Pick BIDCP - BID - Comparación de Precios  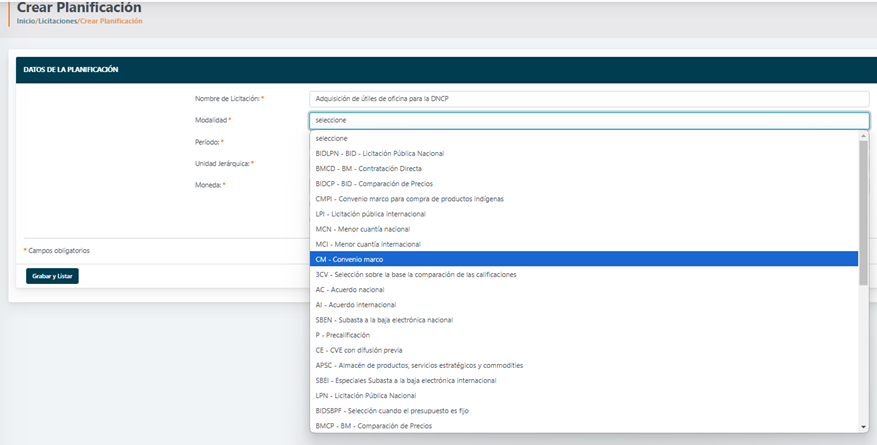click(373, 183)
